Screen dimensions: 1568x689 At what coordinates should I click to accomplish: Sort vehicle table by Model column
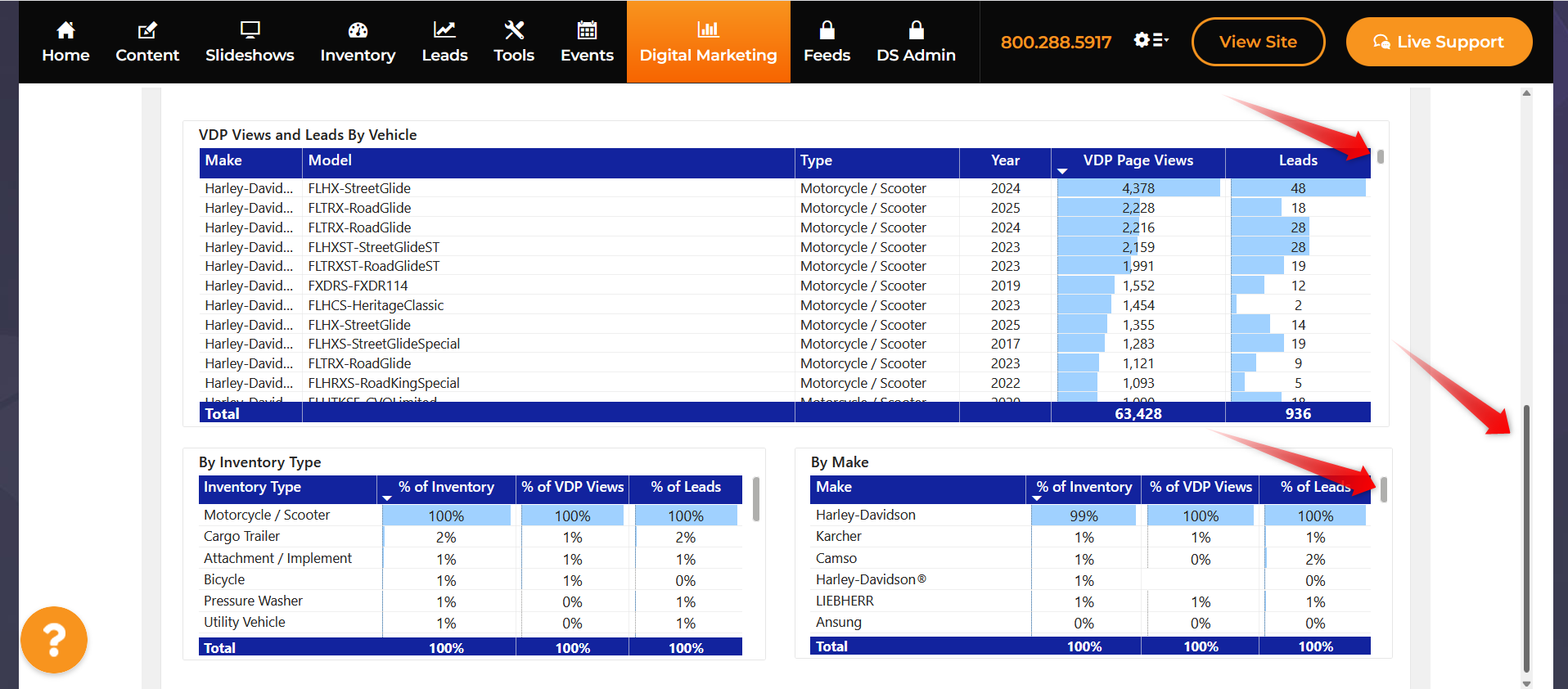pos(548,161)
